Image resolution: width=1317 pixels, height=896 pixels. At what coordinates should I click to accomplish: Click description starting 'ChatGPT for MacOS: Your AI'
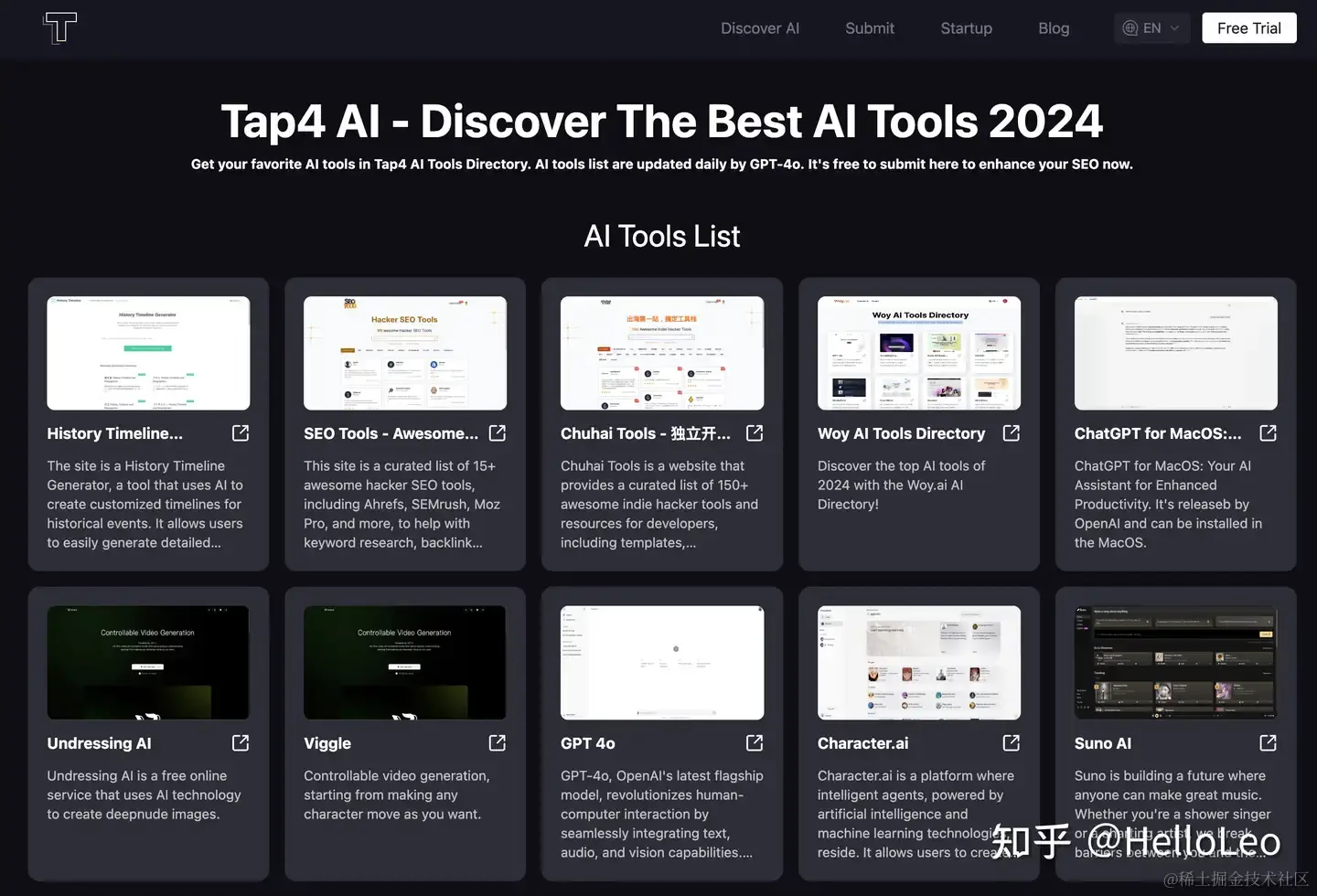[x=1169, y=504]
